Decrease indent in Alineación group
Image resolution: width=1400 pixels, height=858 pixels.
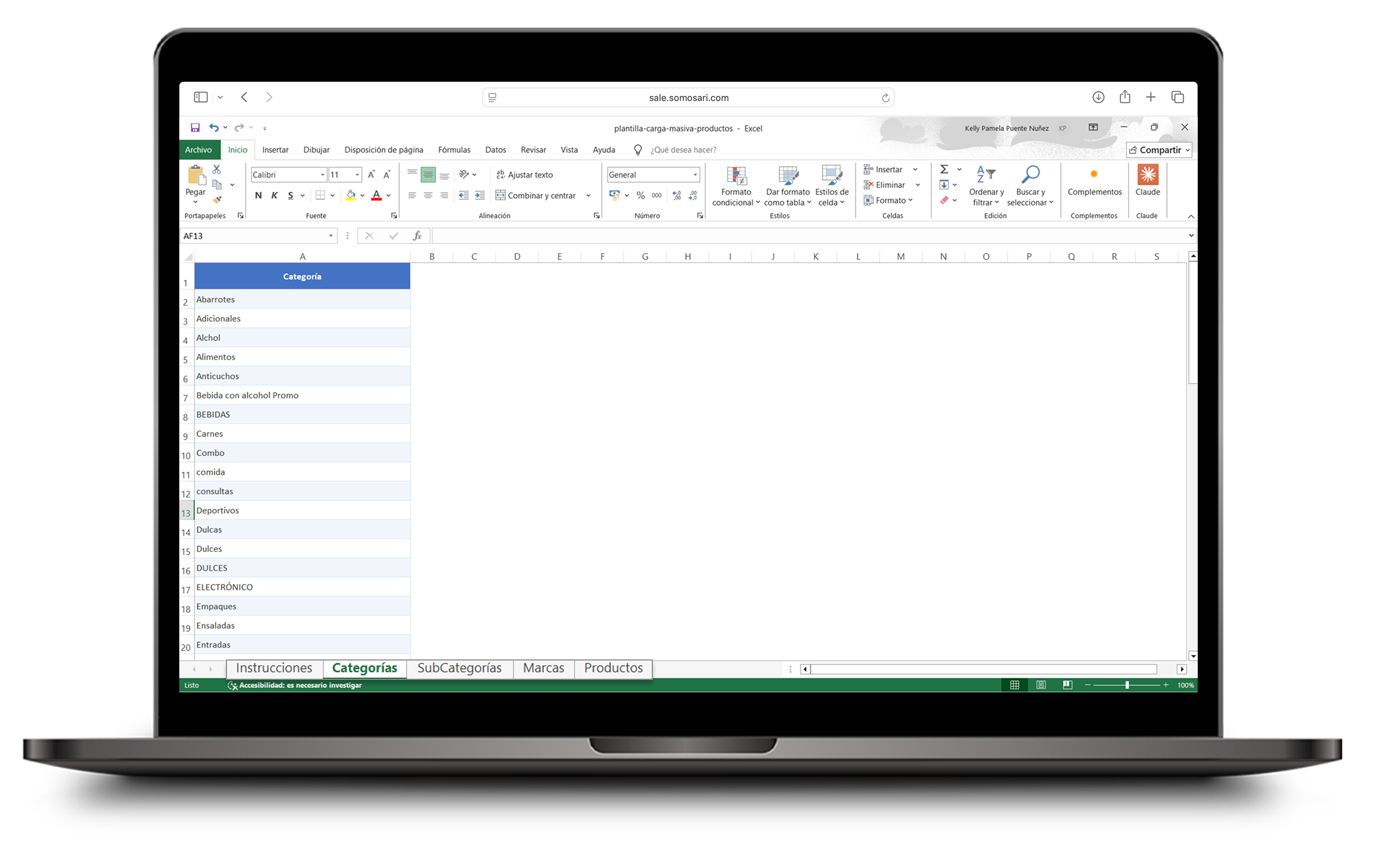pos(464,196)
